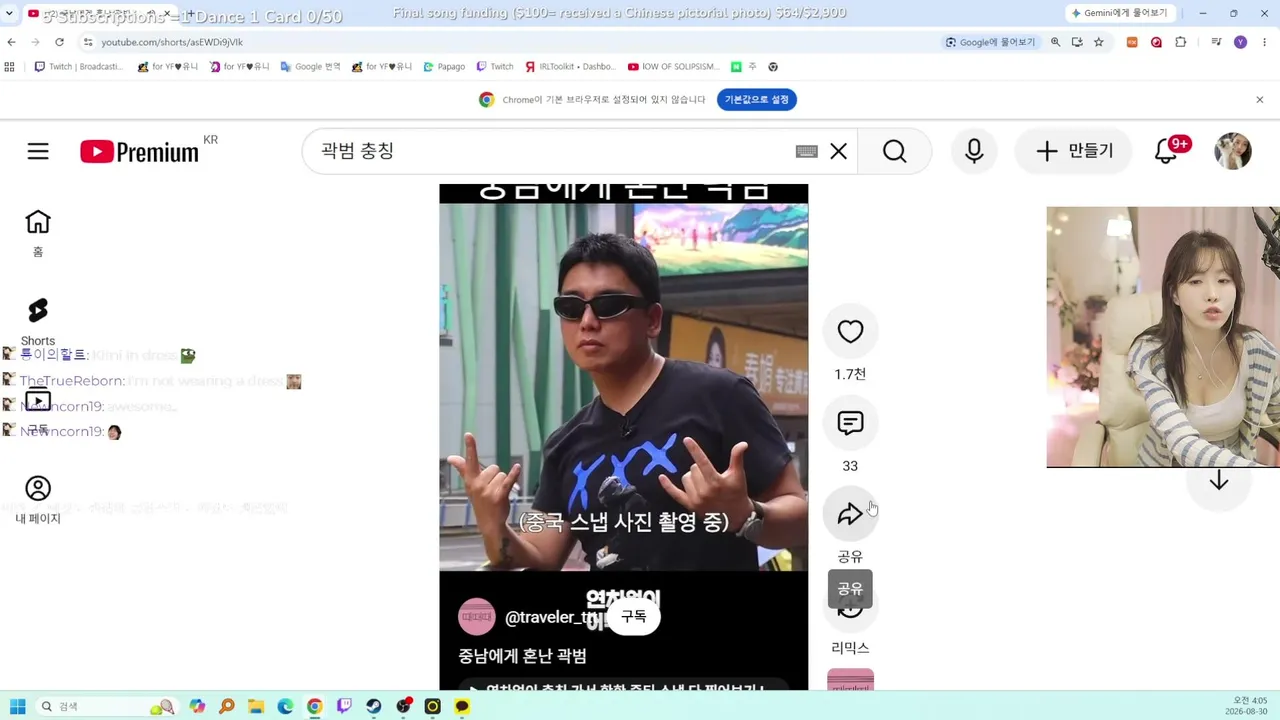The width and height of the screenshot is (1280, 720).
Task: Share the short with the arrow button
Action: (x=850, y=514)
